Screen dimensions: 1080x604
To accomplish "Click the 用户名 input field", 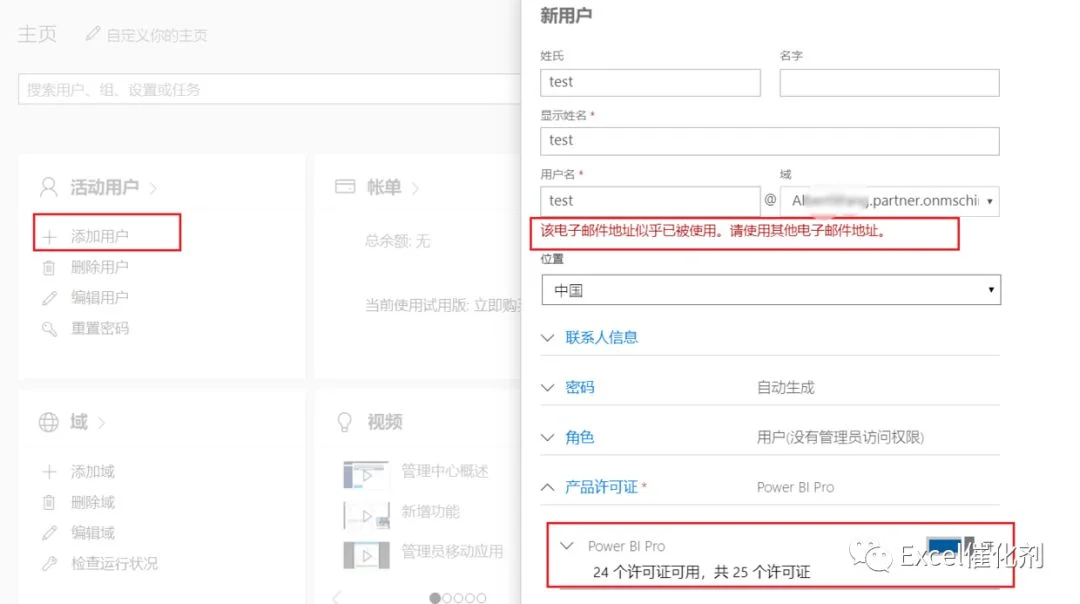I will (x=650, y=200).
